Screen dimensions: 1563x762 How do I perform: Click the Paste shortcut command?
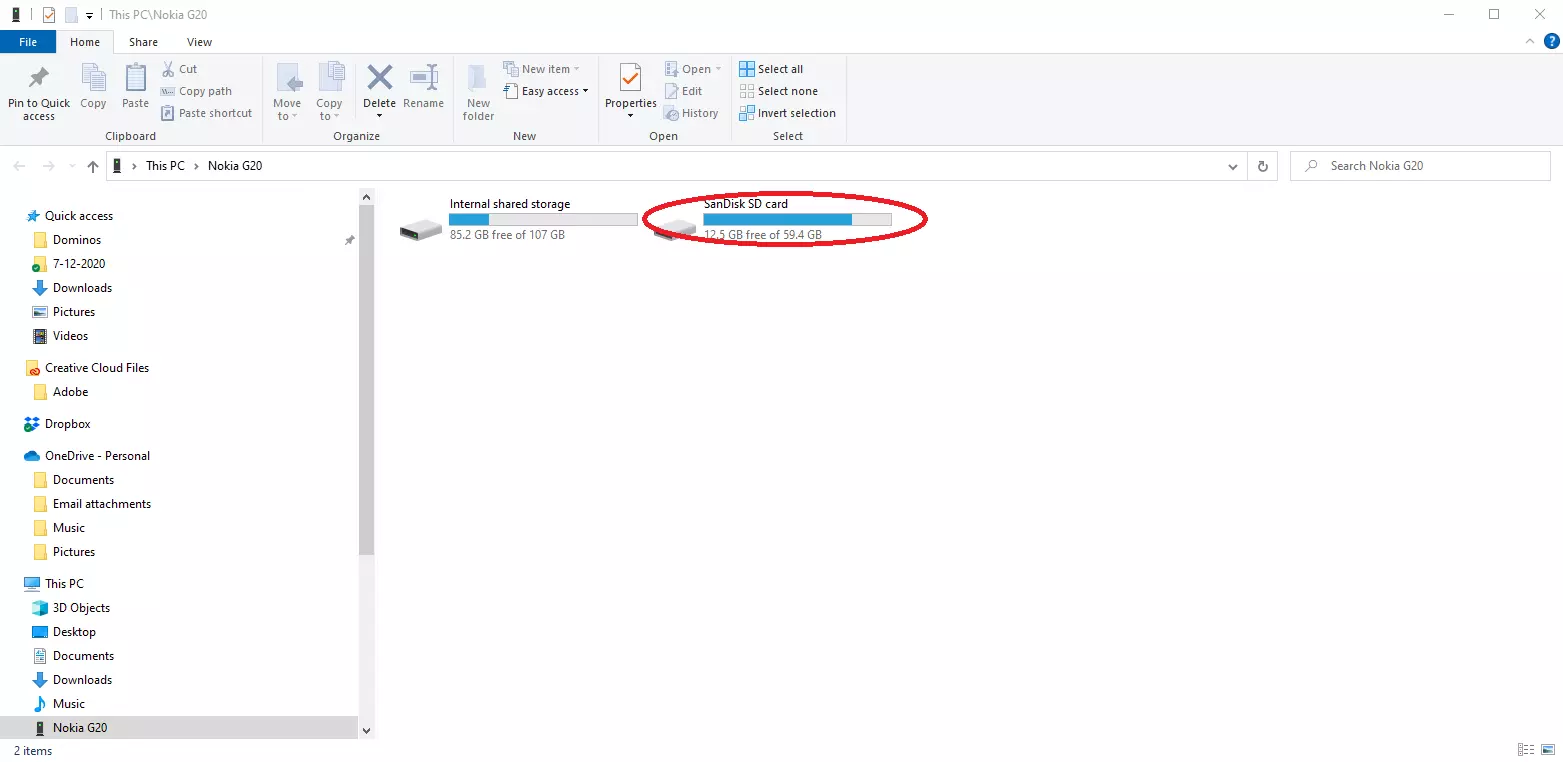(x=206, y=113)
